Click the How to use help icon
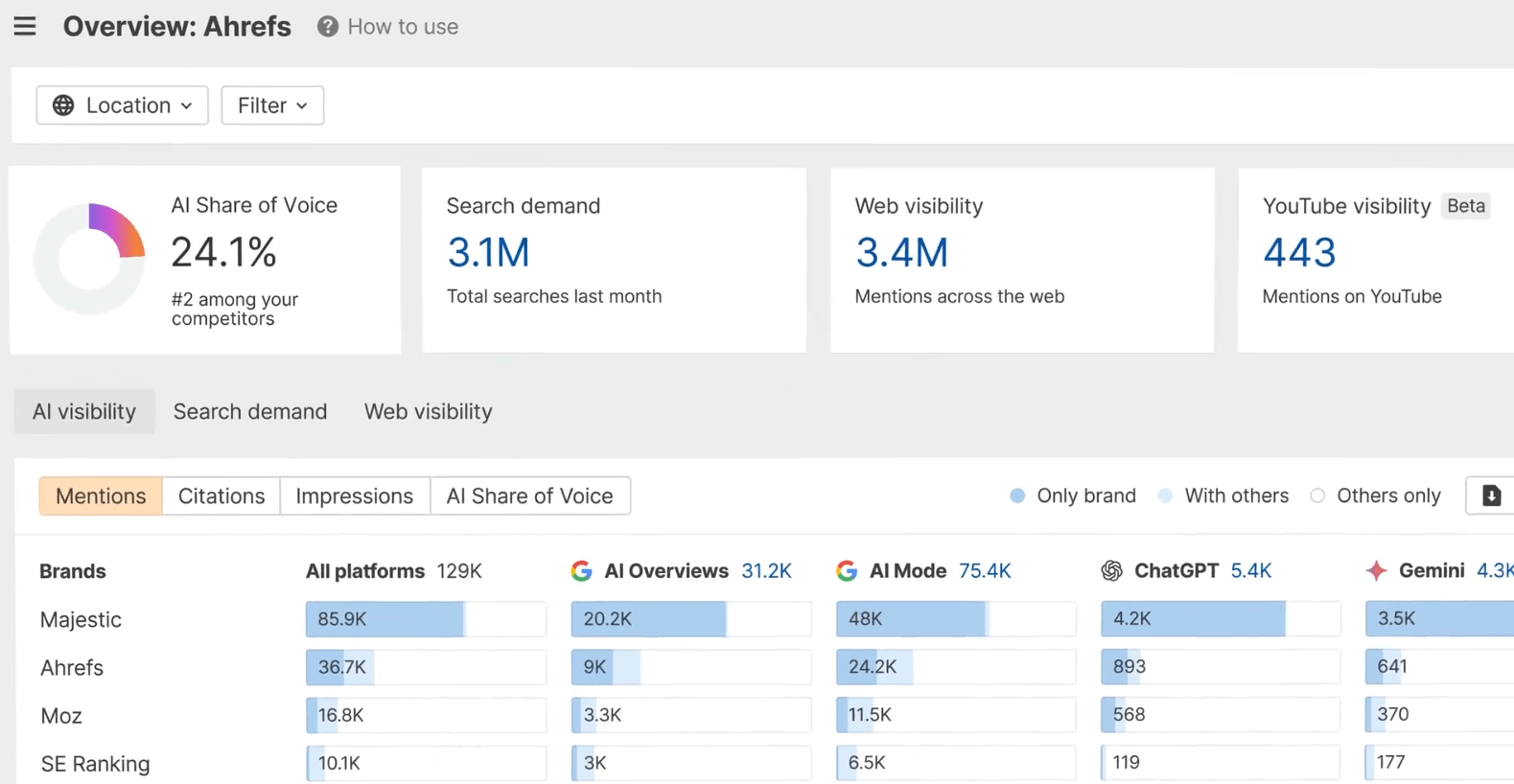Image resolution: width=1514 pixels, height=784 pixels. click(x=328, y=27)
